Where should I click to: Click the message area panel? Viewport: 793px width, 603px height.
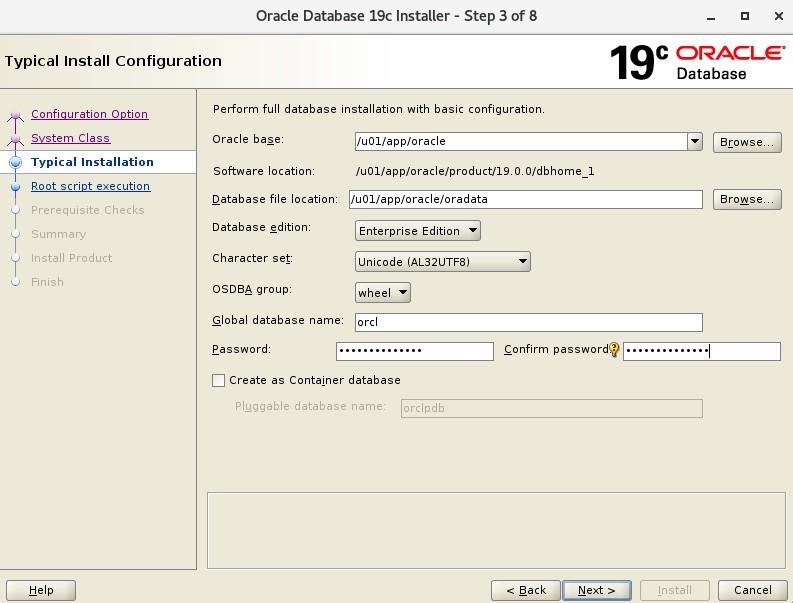pos(496,530)
